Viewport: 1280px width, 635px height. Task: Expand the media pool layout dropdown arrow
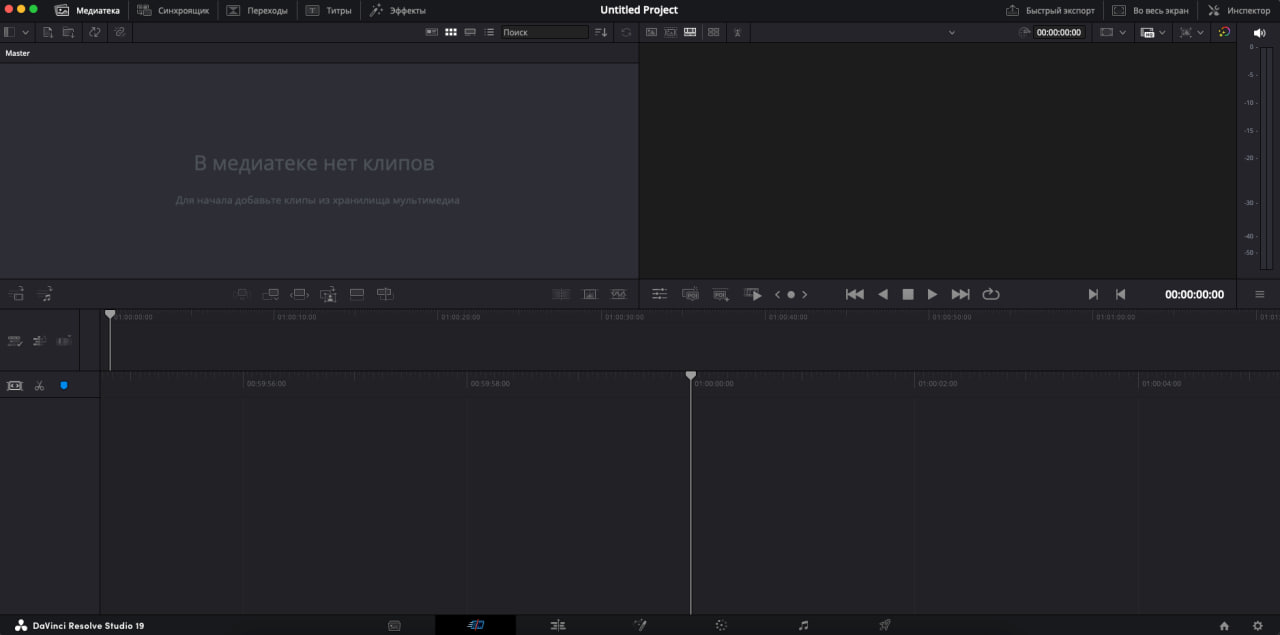coord(25,32)
